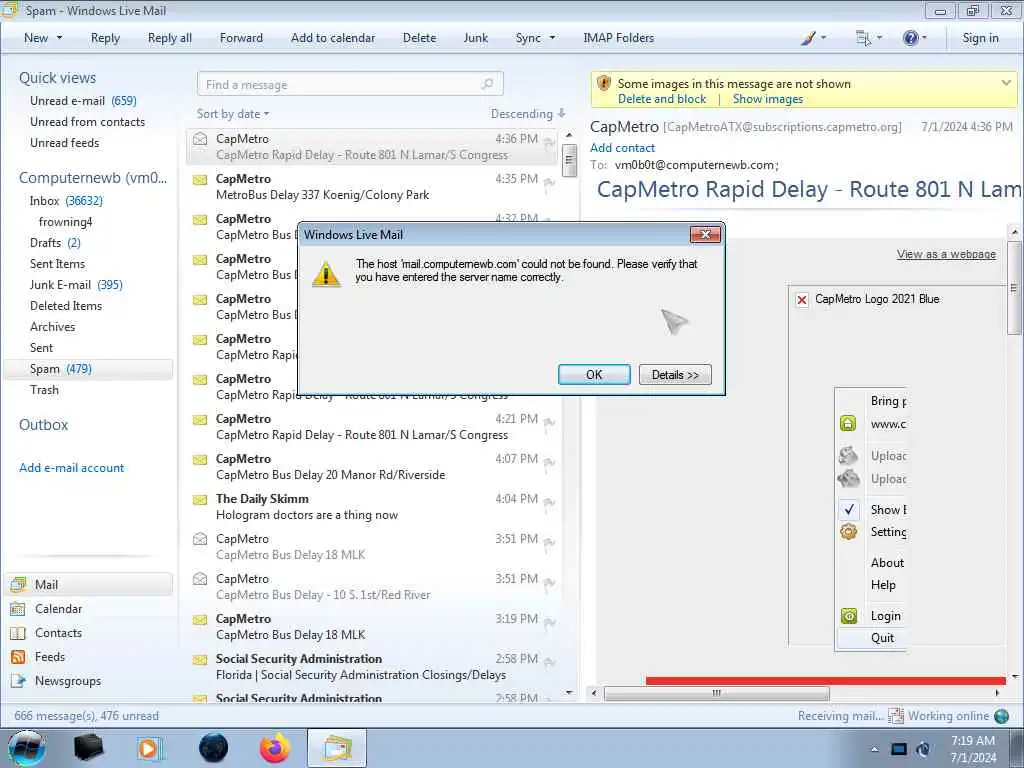Click Quit in the popup menu
This screenshot has width=1024, height=768.
[882, 638]
